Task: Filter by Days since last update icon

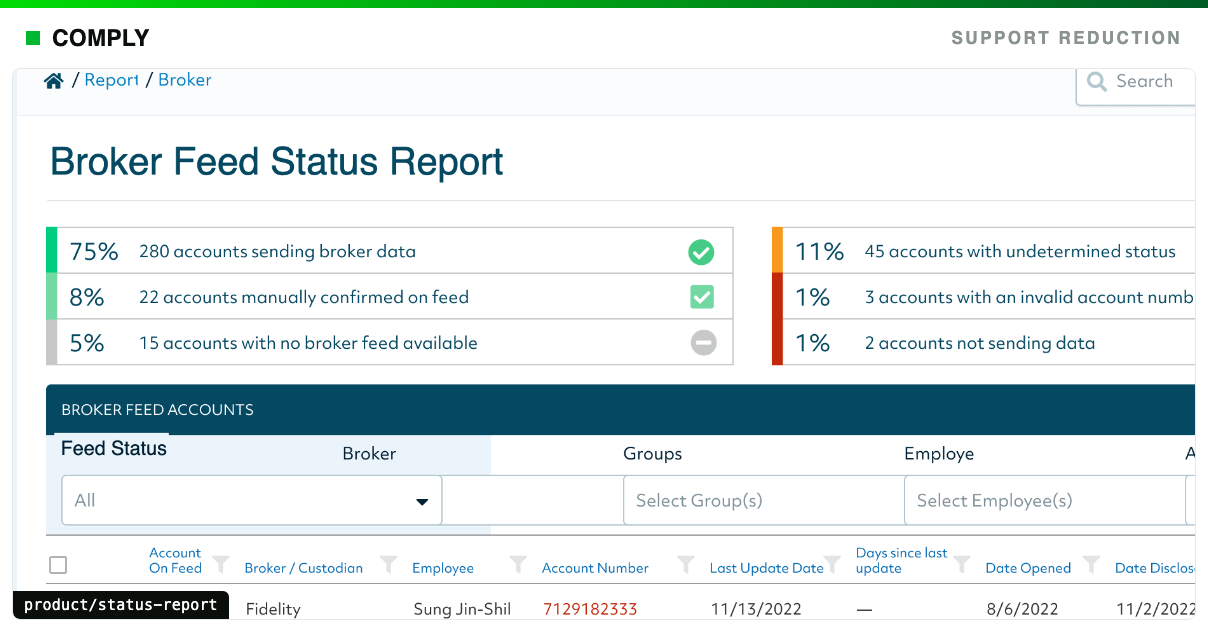Action: coord(961,564)
